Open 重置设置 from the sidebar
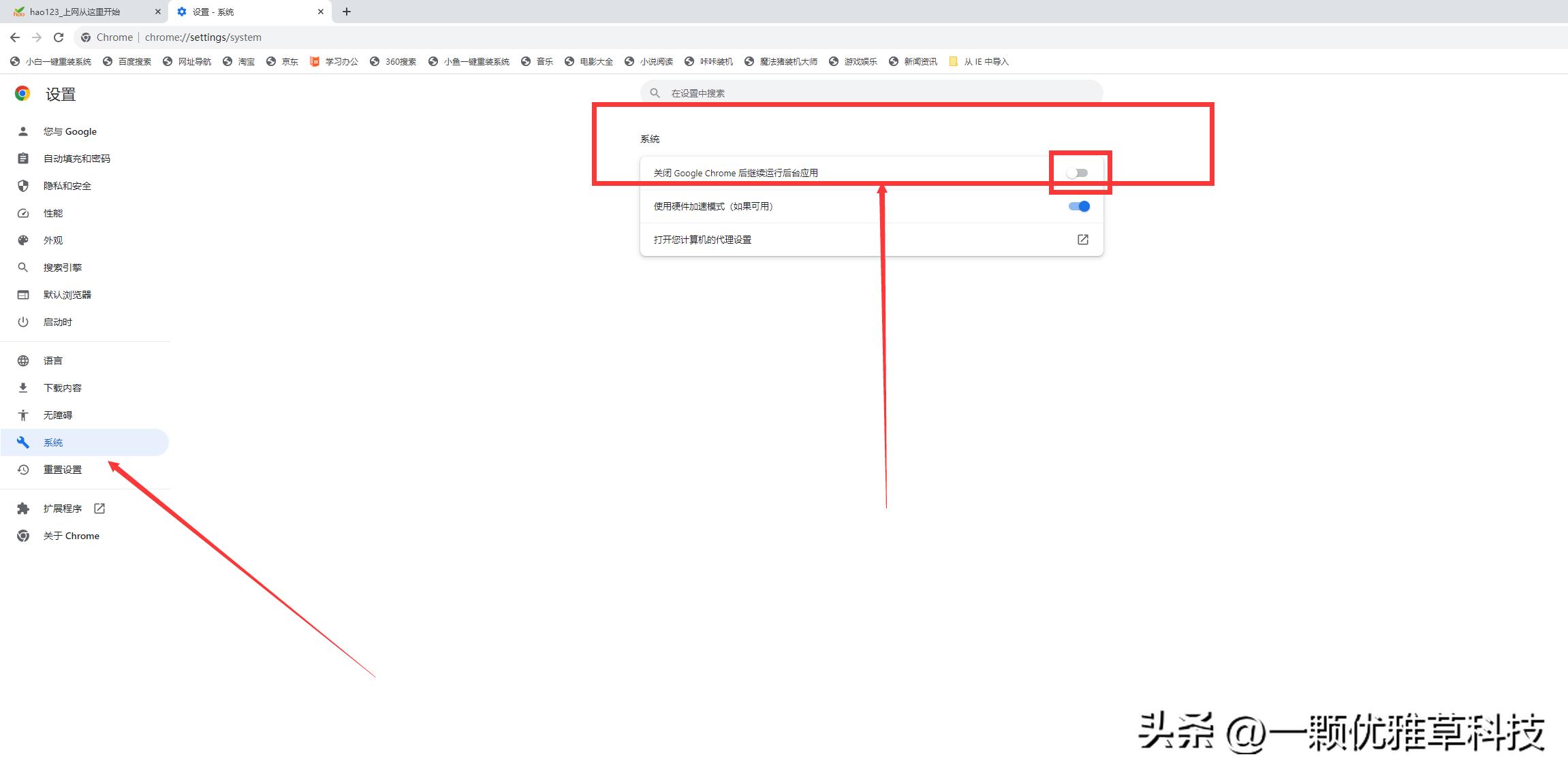Screen dimensions: 1568x774 tap(62, 469)
